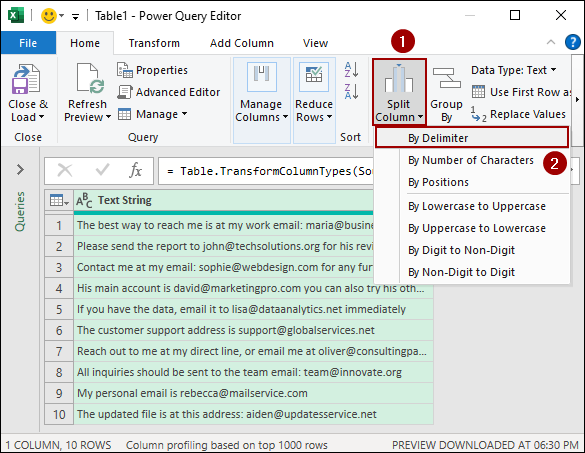The image size is (585, 453).
Task: Click column profiling status text
Action: click(x=226, y=445)
